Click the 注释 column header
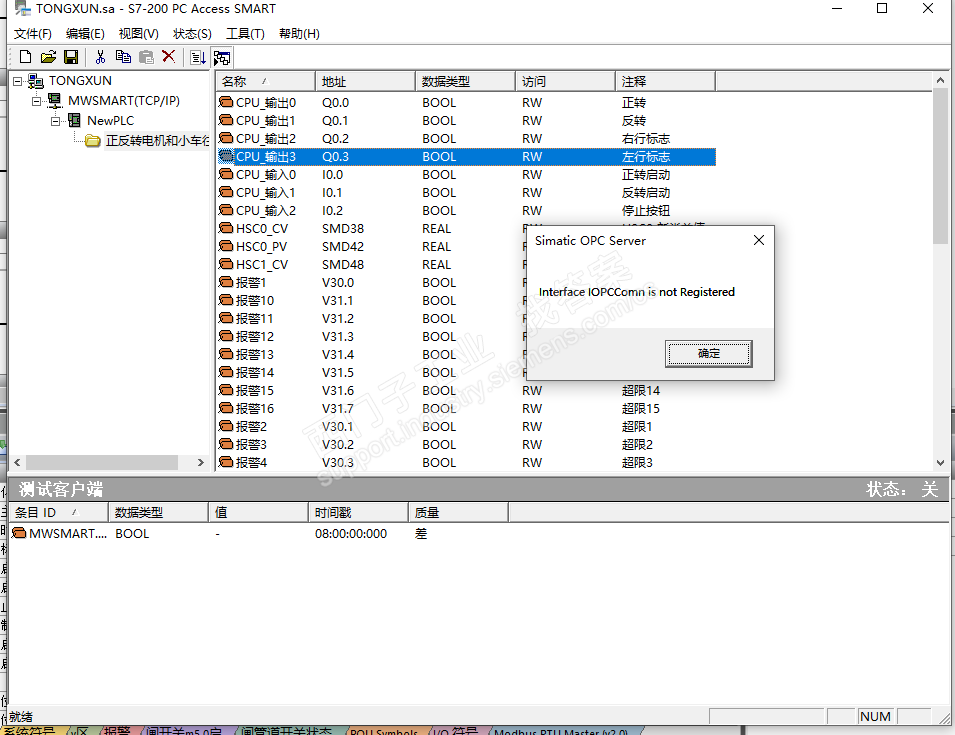The width and height of the screenshot is (955, 735). (x=666, y=81)
